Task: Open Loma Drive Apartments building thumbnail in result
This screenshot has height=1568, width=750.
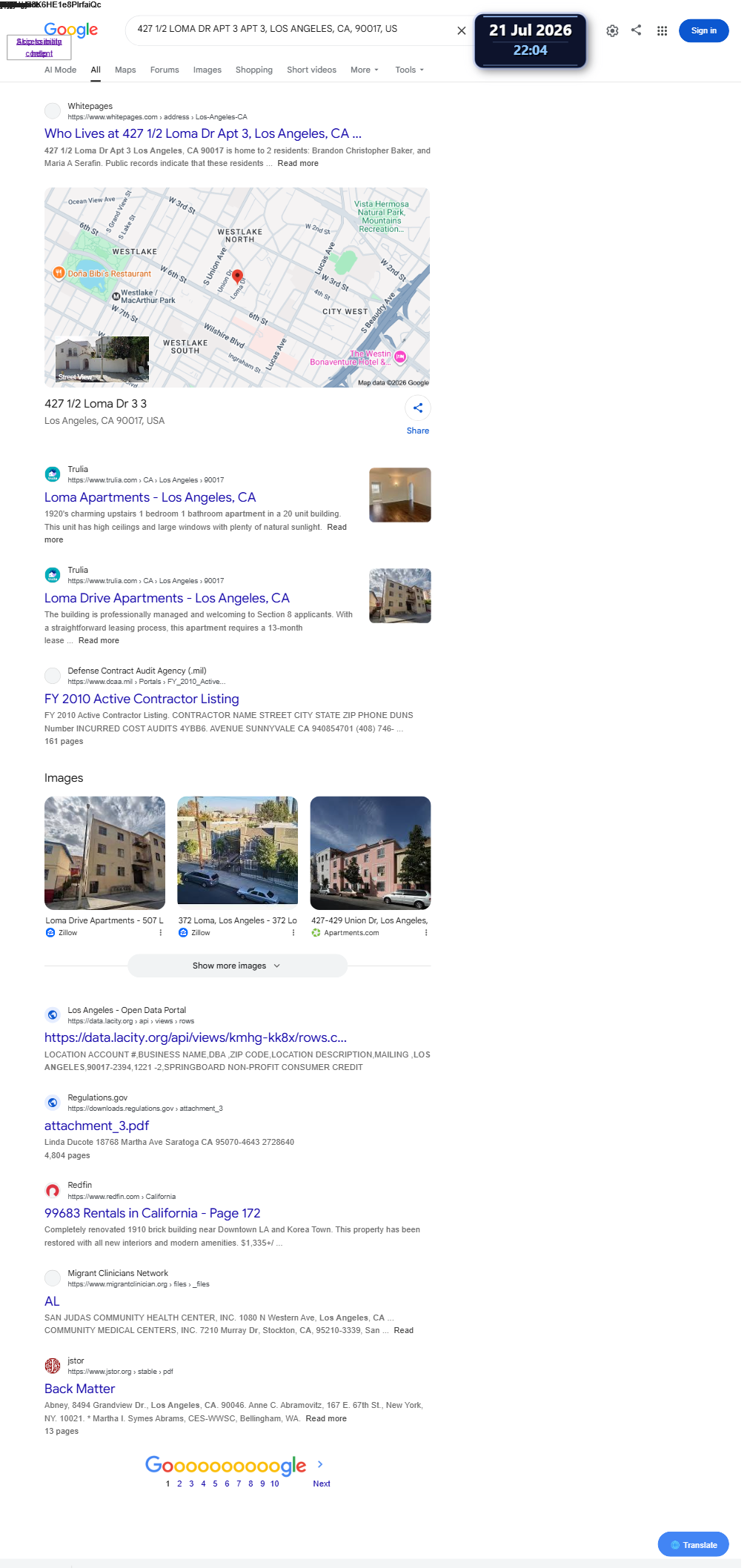Action: [x=400, y=596]
